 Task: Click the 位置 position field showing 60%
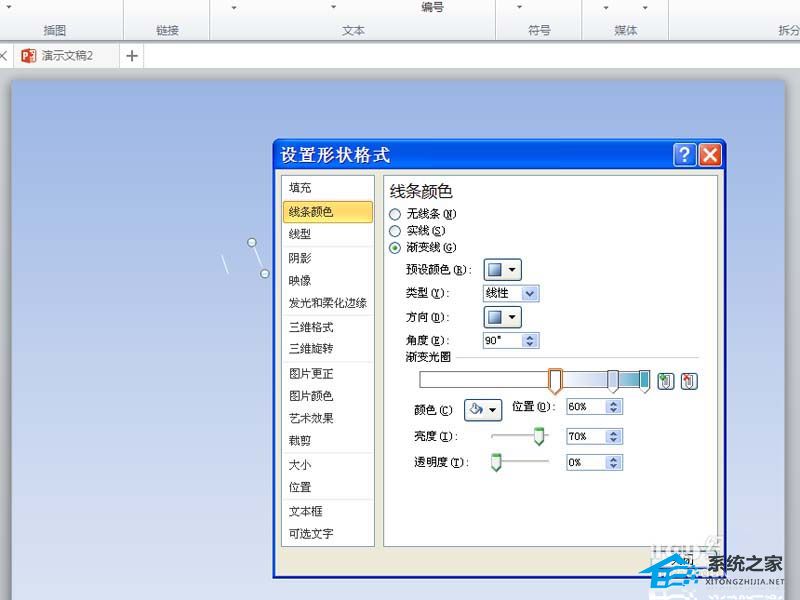[585, 407]
